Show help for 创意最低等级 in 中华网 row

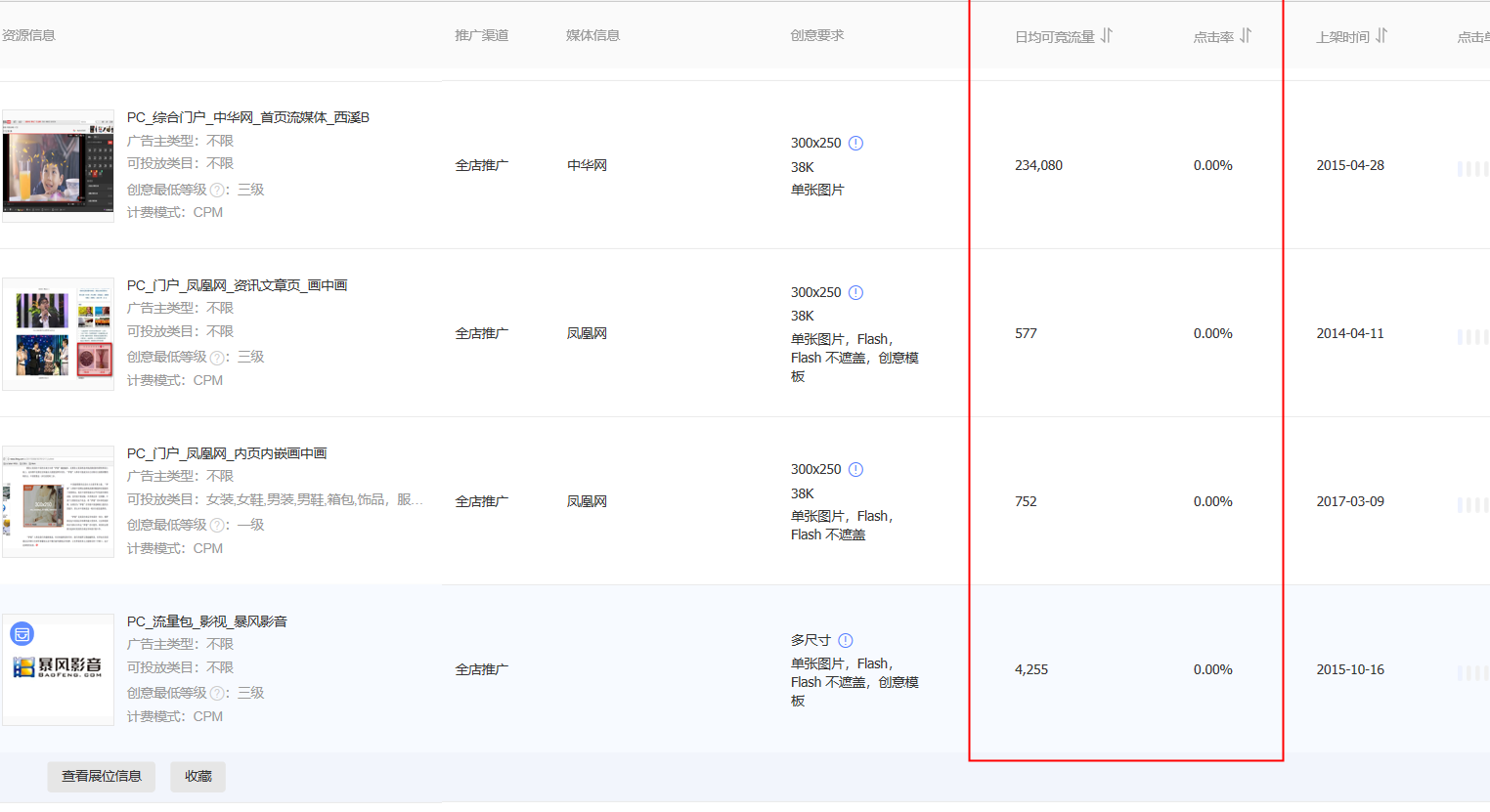pyautogui.click(x=217, y=190)
